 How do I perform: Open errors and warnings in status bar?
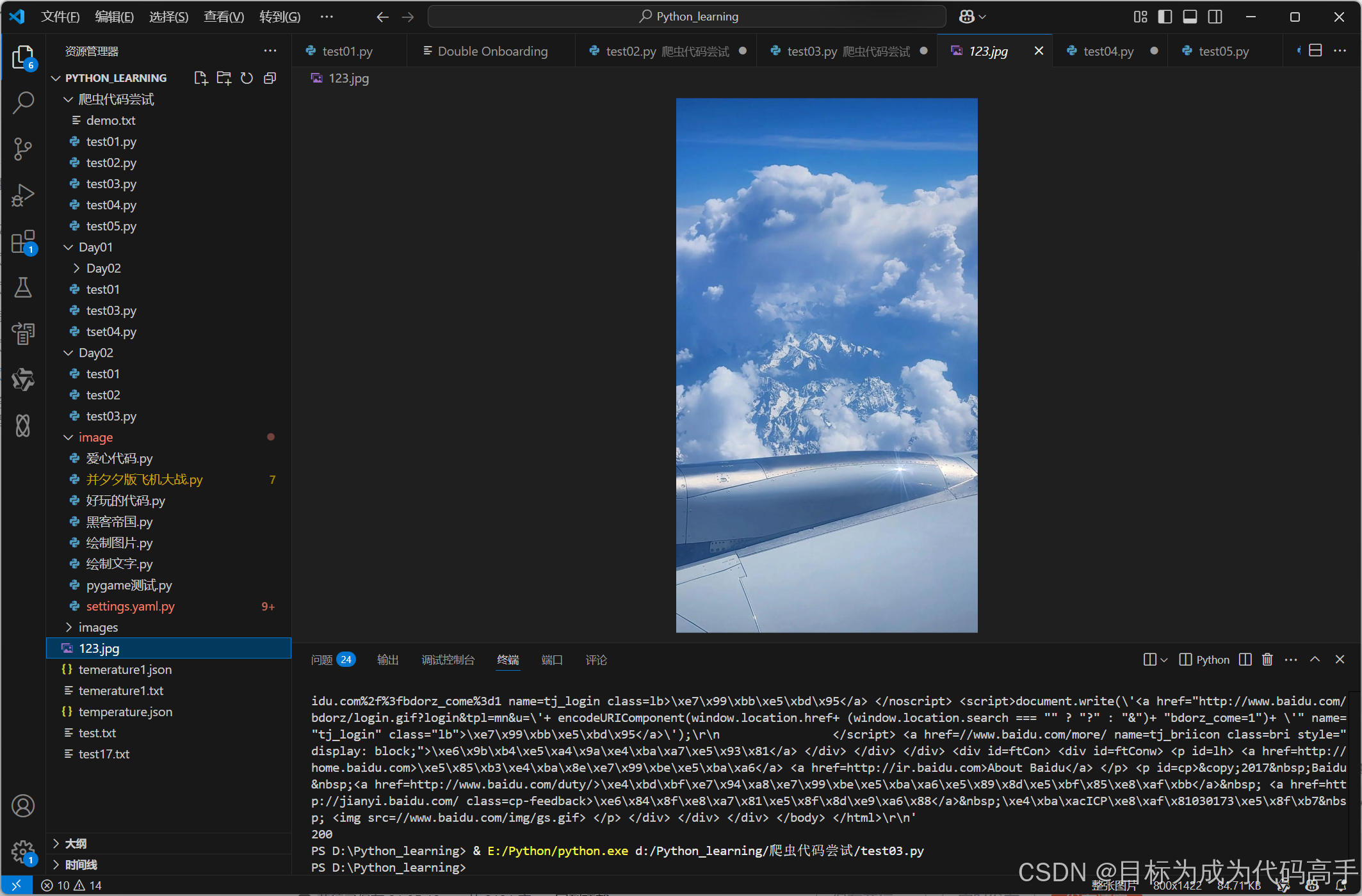72,885
